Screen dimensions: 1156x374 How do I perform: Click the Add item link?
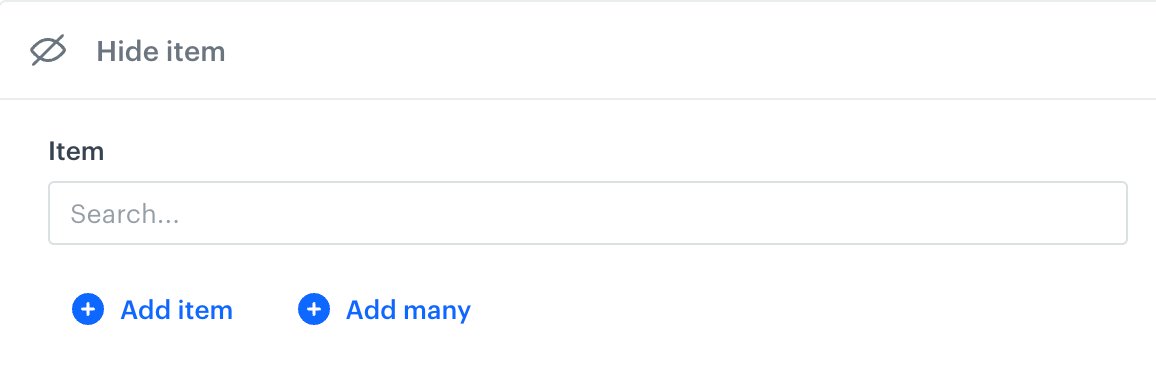pos(152,309)
